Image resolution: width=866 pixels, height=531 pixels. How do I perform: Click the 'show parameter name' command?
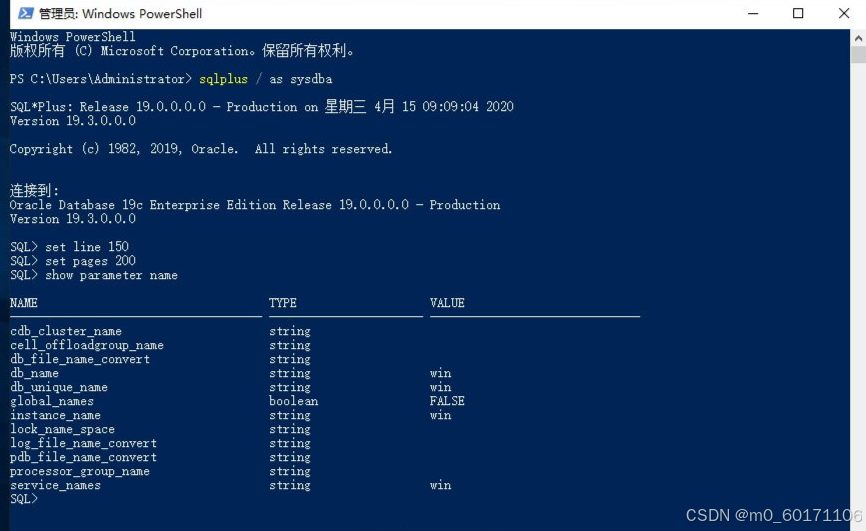pos(111,275)
